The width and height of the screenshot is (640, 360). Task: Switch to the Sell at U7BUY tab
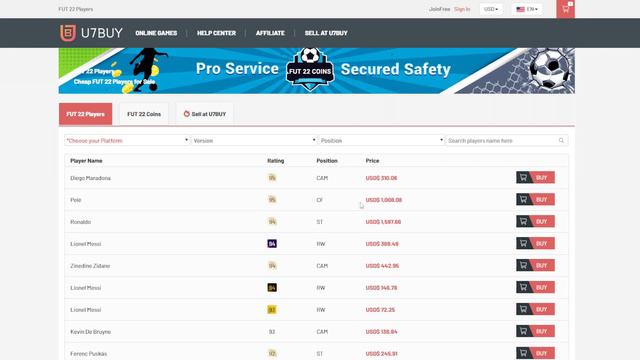204,114
